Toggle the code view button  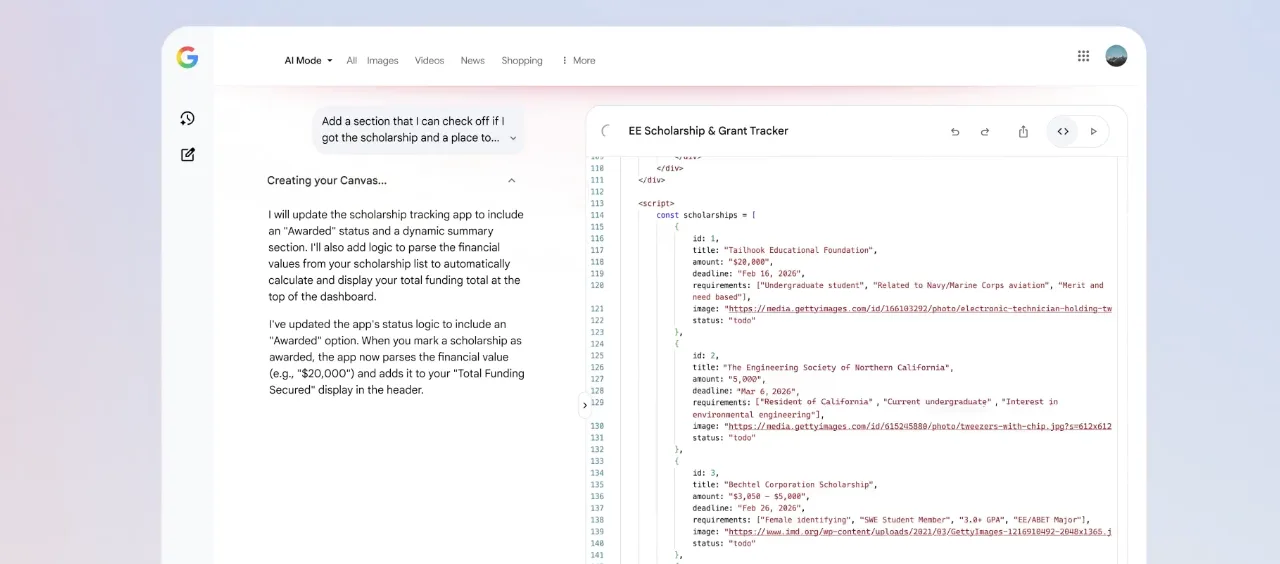click(x=1063, y=132)
